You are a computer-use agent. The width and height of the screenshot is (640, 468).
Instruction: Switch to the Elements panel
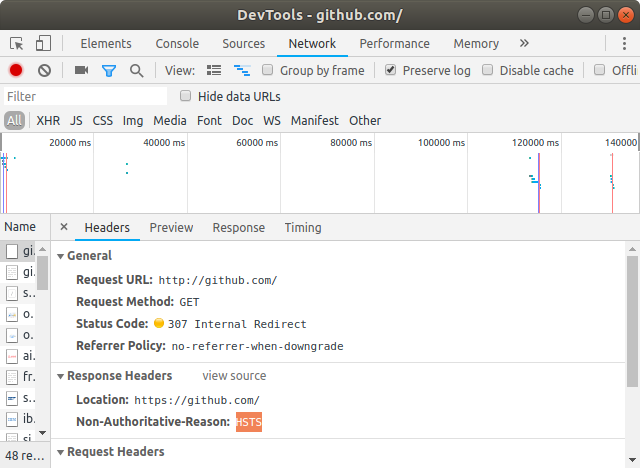tap(106, 44)
